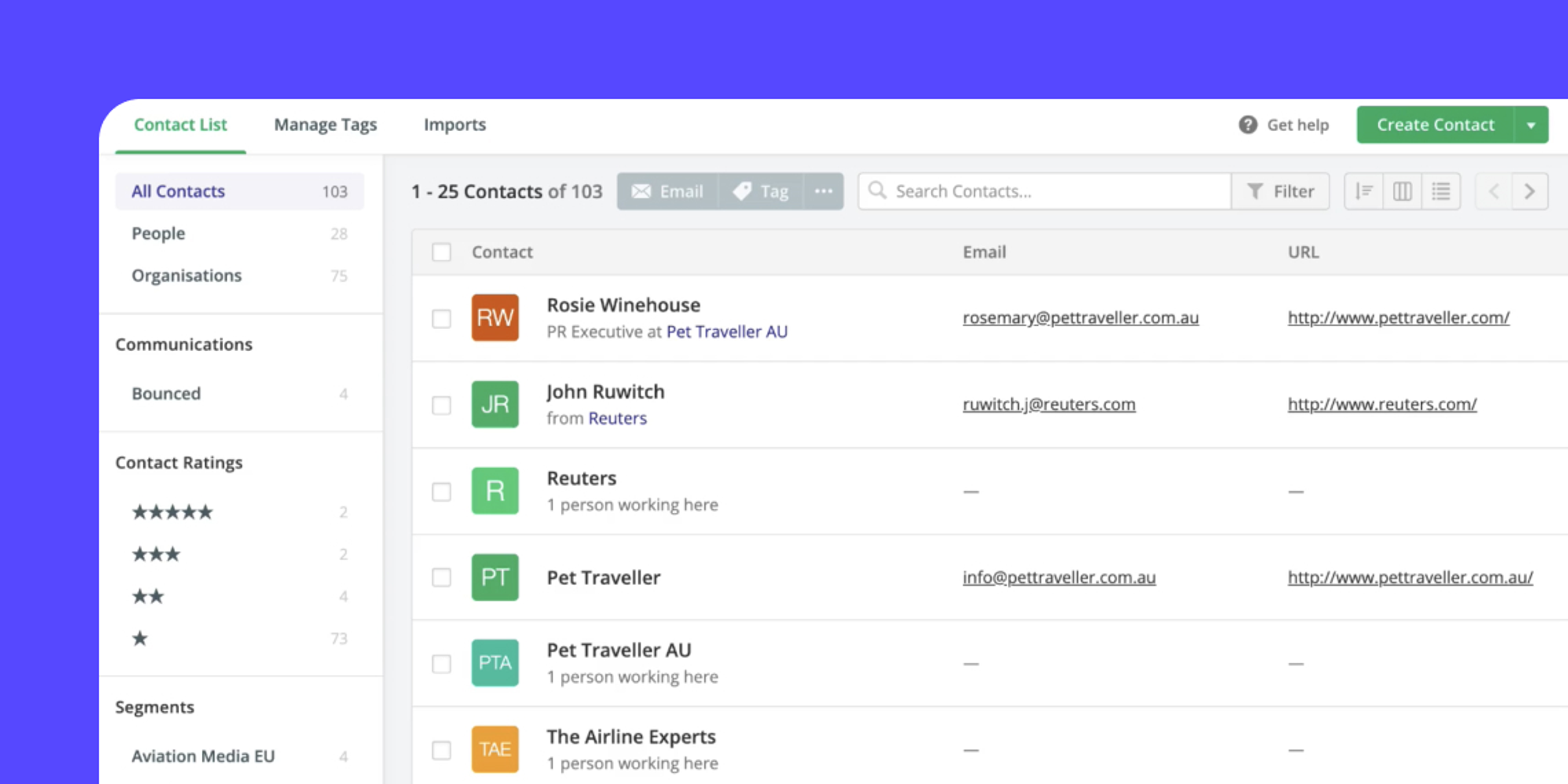Check the John Ruwitch row checkbox
The image size is (1568, 784).
441,405
